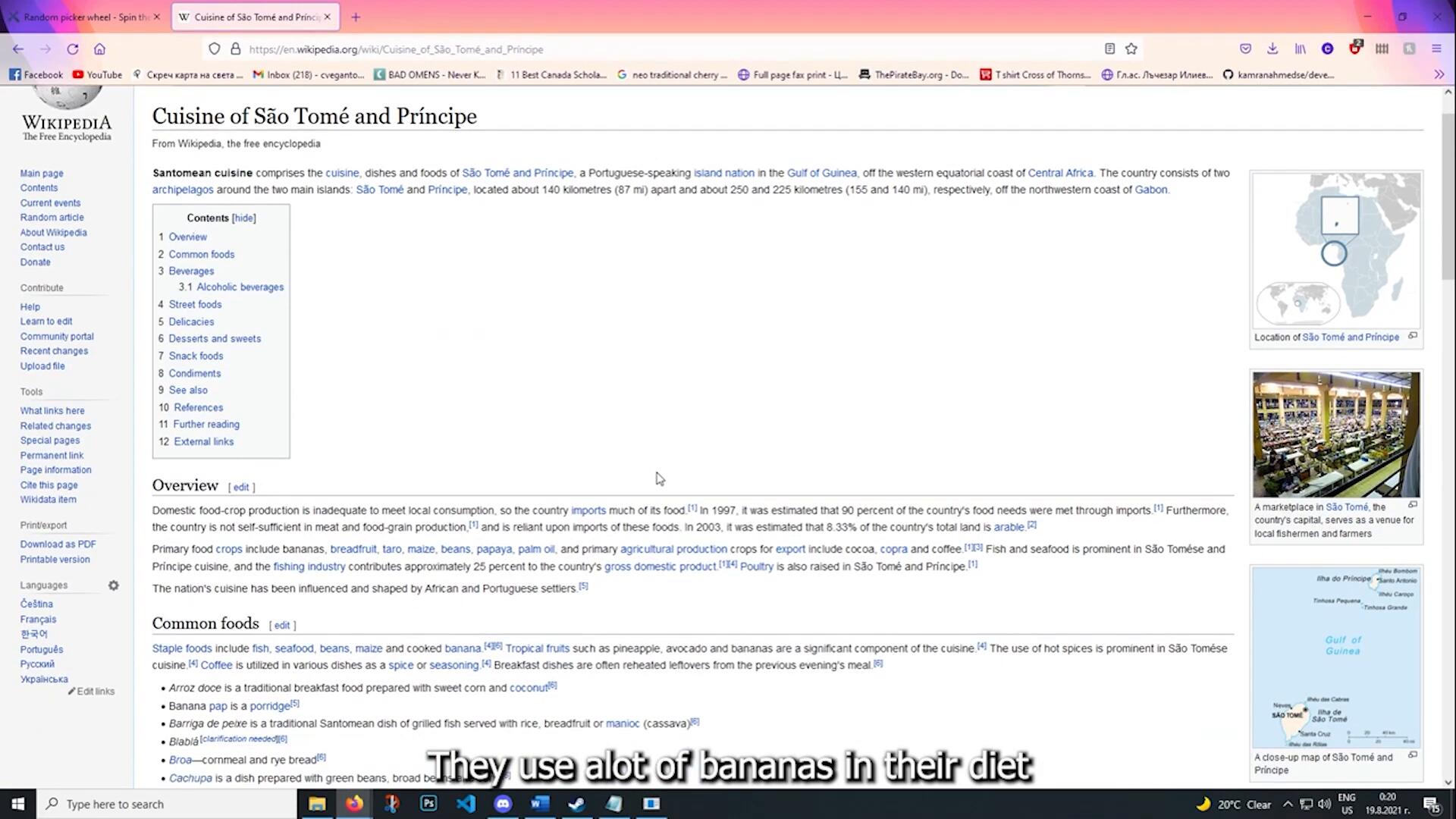Click the page vertical scrollbar
Viewport: 1456px width, 819px height.
1448,197
